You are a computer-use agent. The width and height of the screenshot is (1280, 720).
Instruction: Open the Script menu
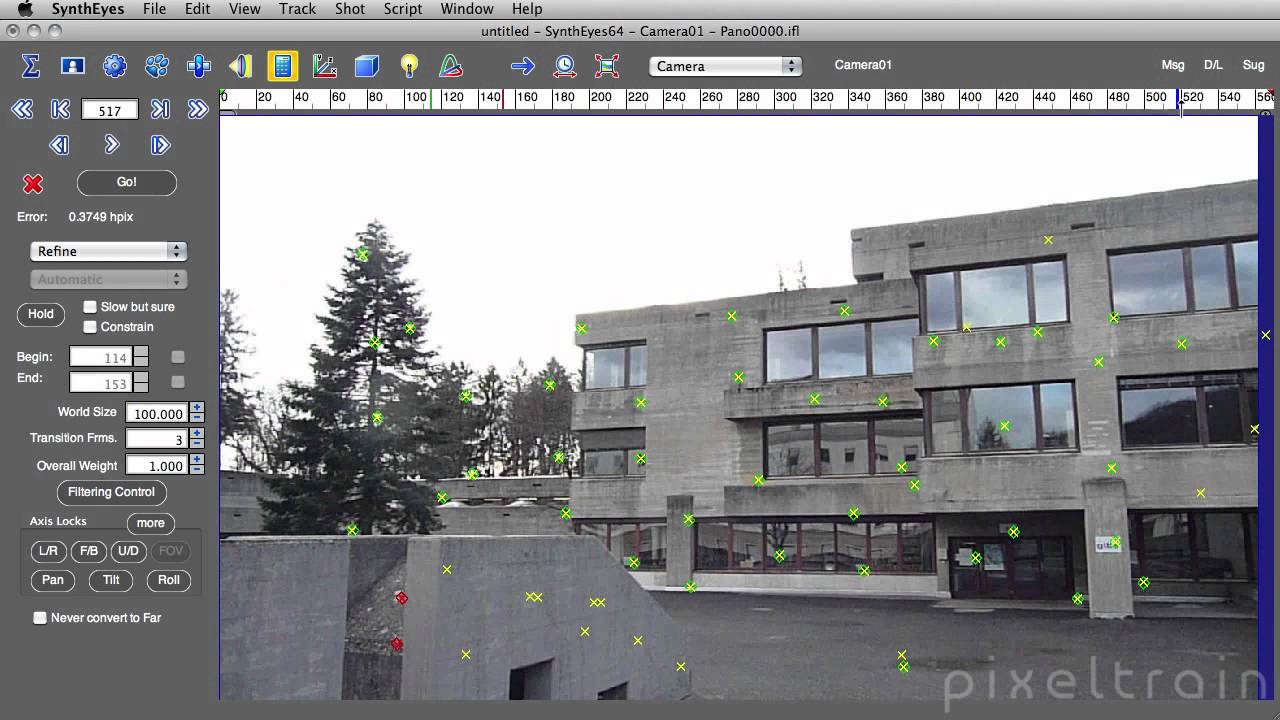click(403, 9)
